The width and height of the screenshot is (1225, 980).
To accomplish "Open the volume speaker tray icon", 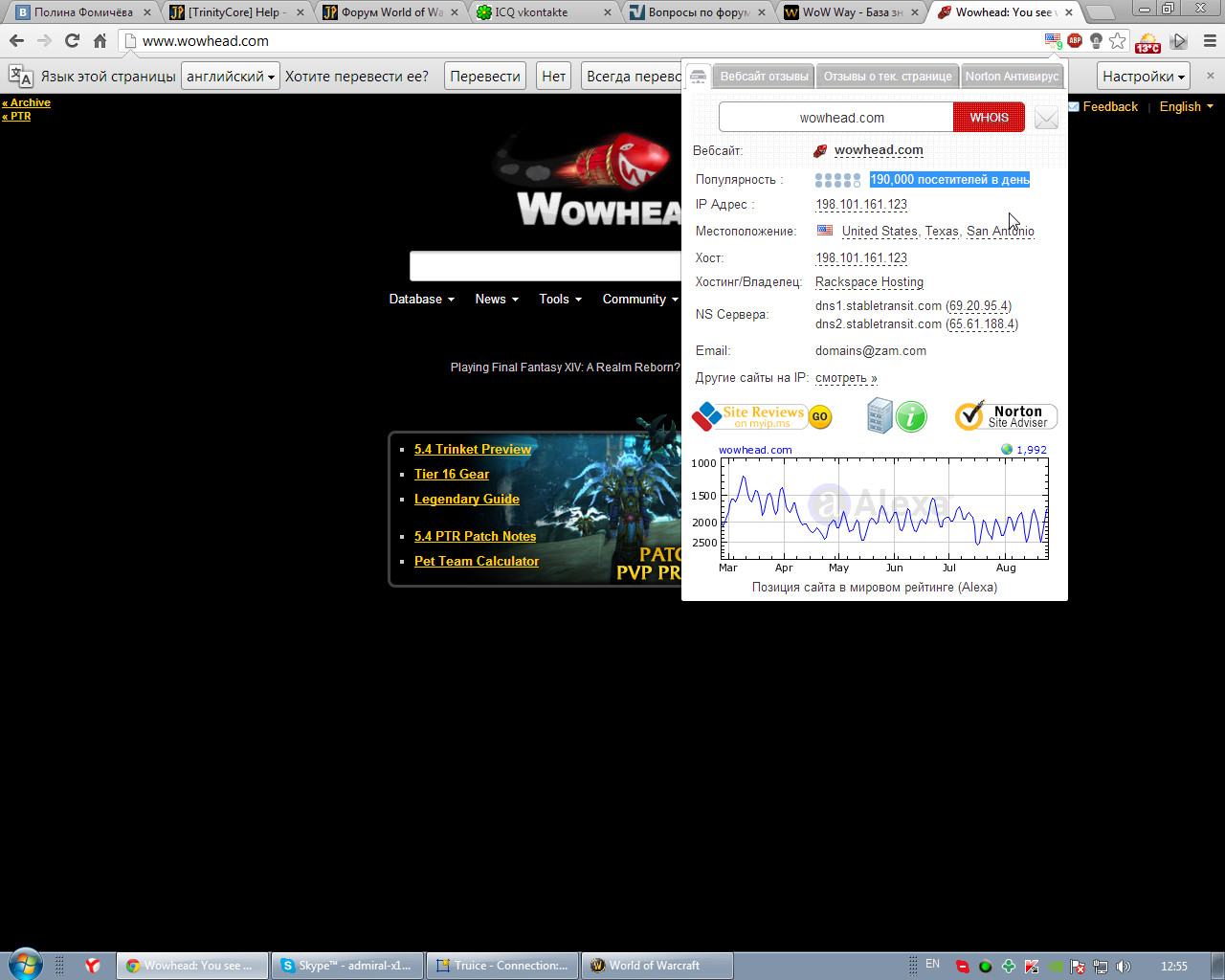I will click(1124, 967).
